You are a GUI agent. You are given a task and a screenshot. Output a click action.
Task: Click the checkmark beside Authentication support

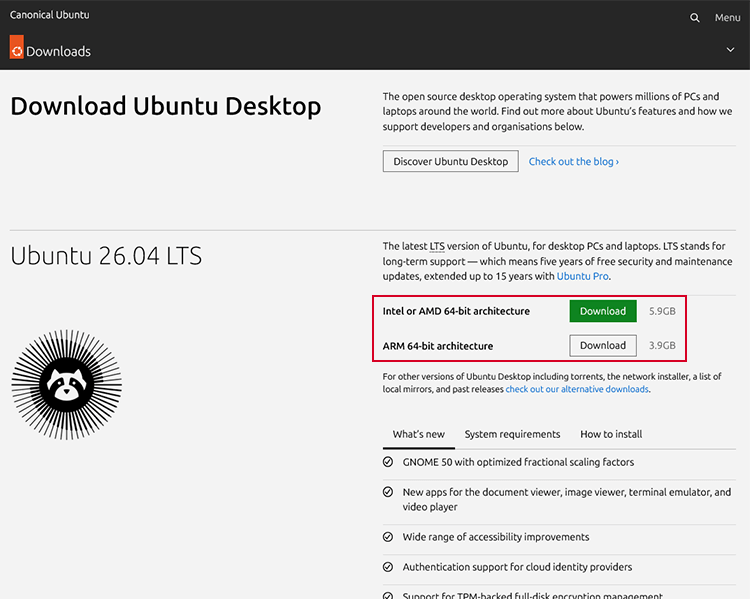(x=388, y=567)
